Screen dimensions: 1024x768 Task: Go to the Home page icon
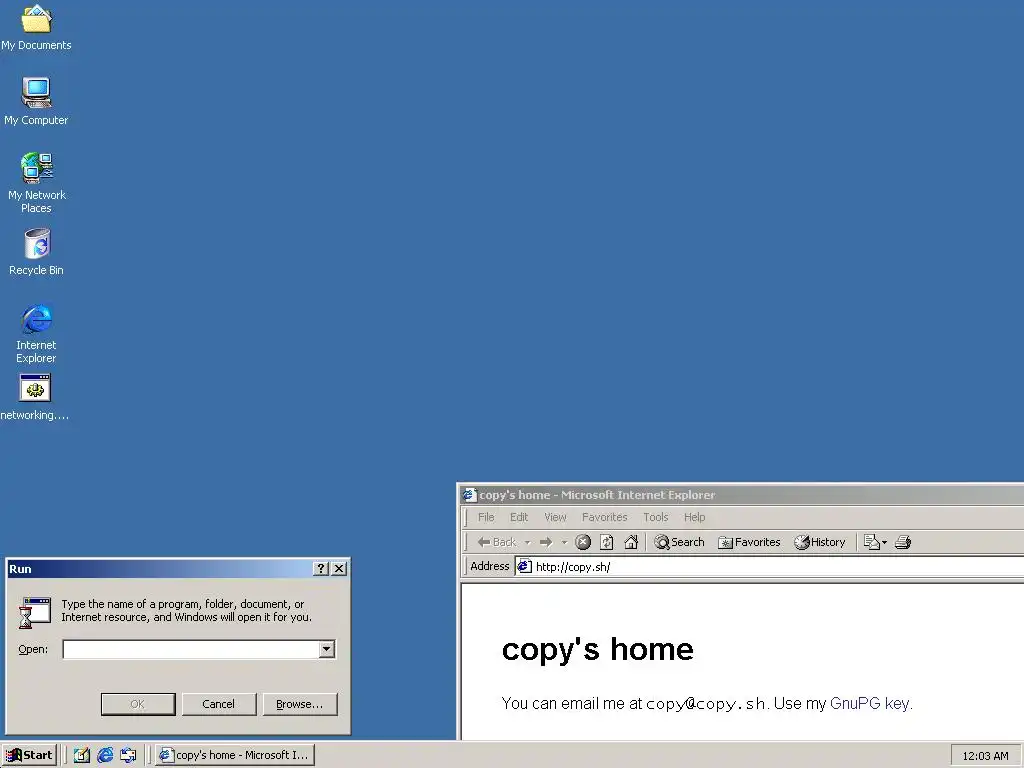coord(631,542)
